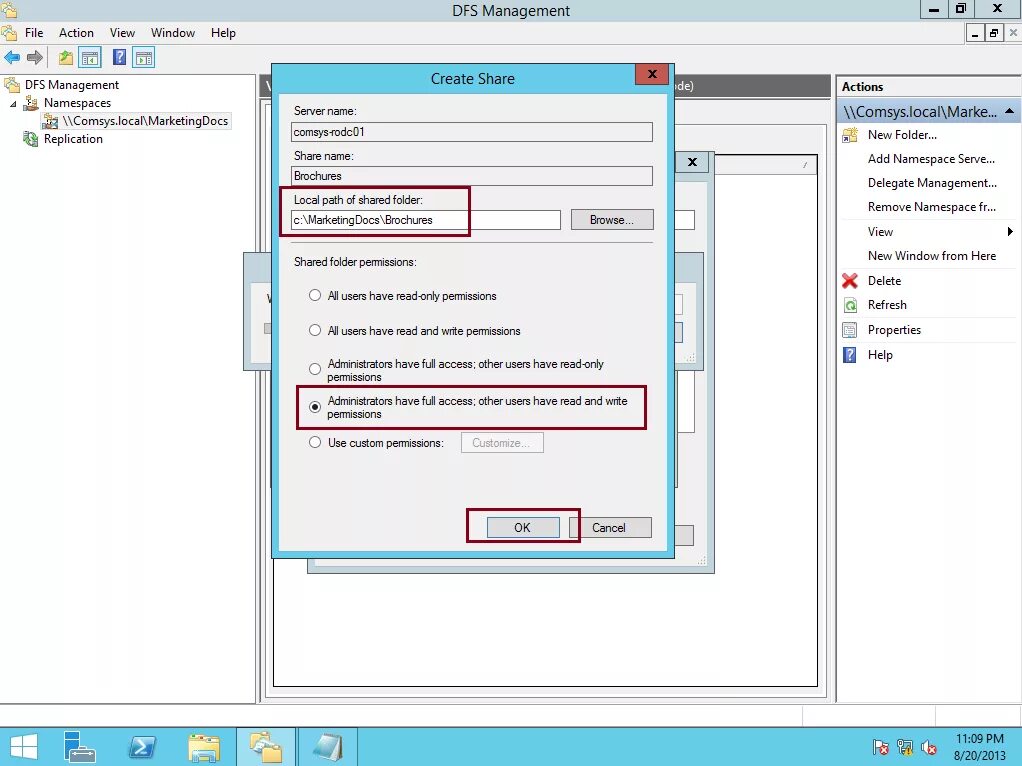The width and height of the screenshot is (1022, 766).
Task: Open the toolbar Help question mark icon
Action: (x=119, y=57)
